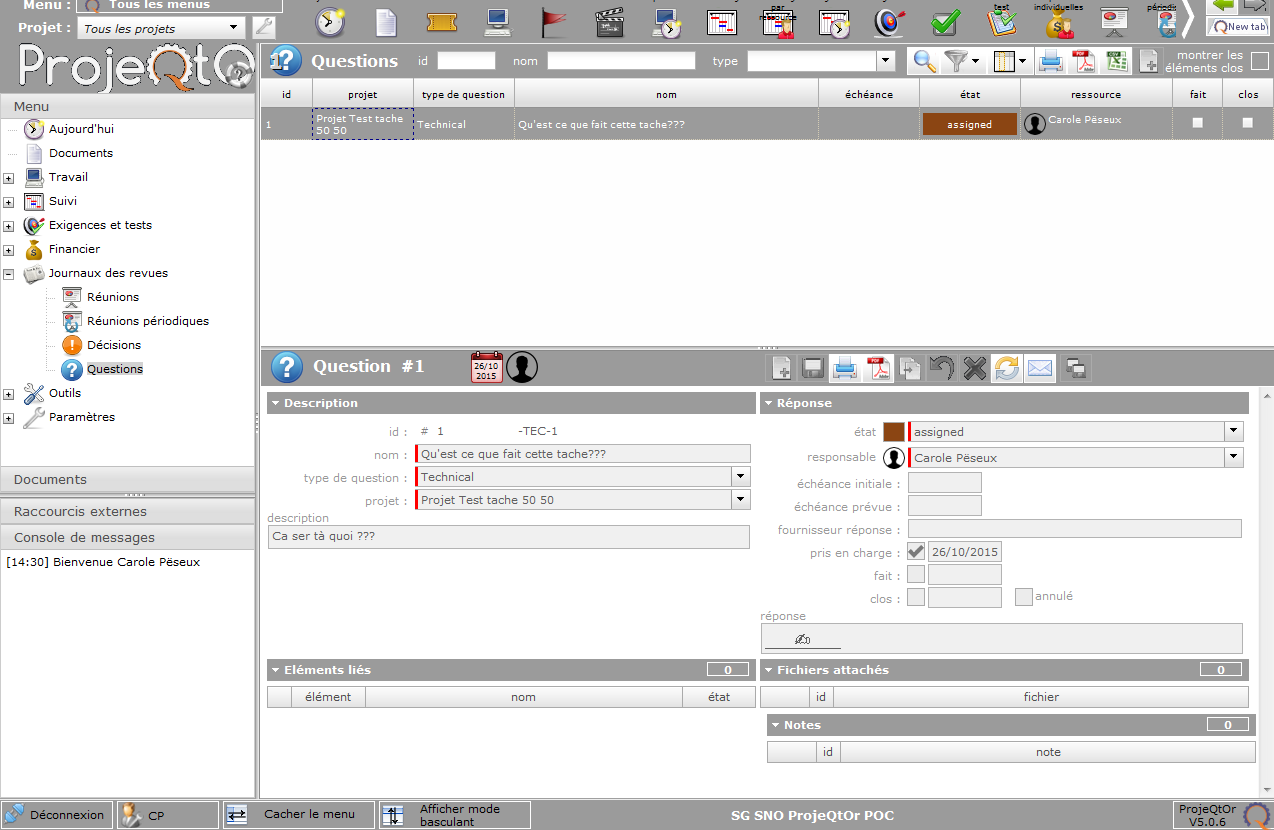Expand the Travail menu tree node
Viewport: 1274px width, 830px height.
[9, 178]
